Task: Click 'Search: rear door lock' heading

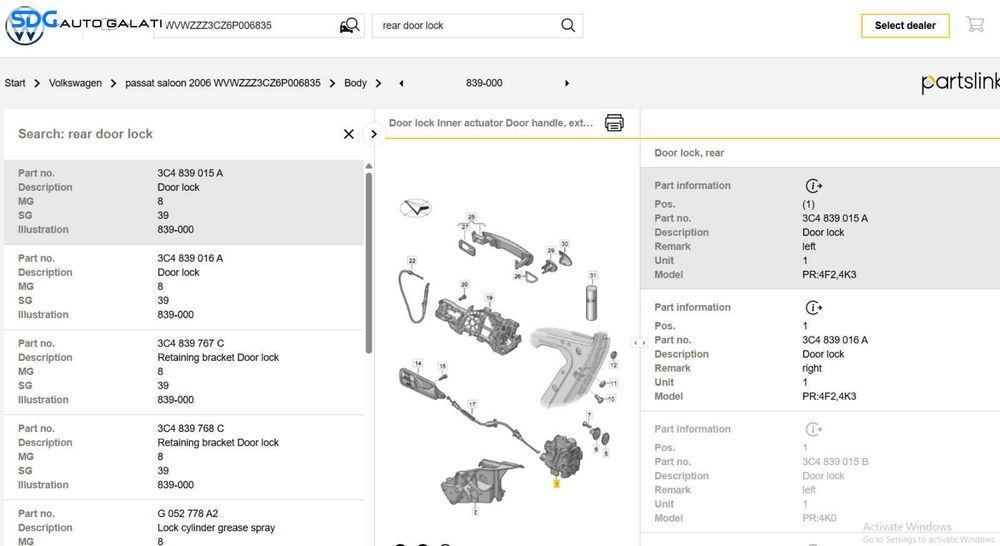Action: pos(85,134)
